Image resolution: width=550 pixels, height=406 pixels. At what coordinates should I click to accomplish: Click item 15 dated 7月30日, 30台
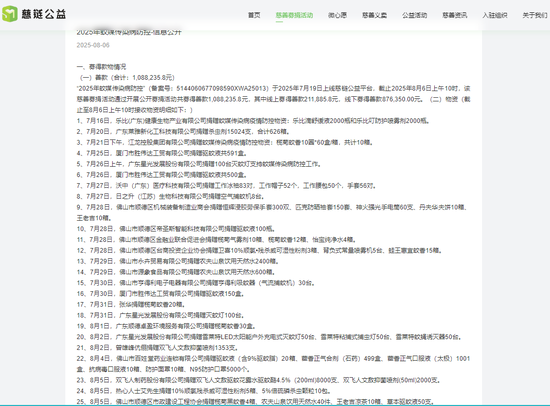[x=196, y=283]
